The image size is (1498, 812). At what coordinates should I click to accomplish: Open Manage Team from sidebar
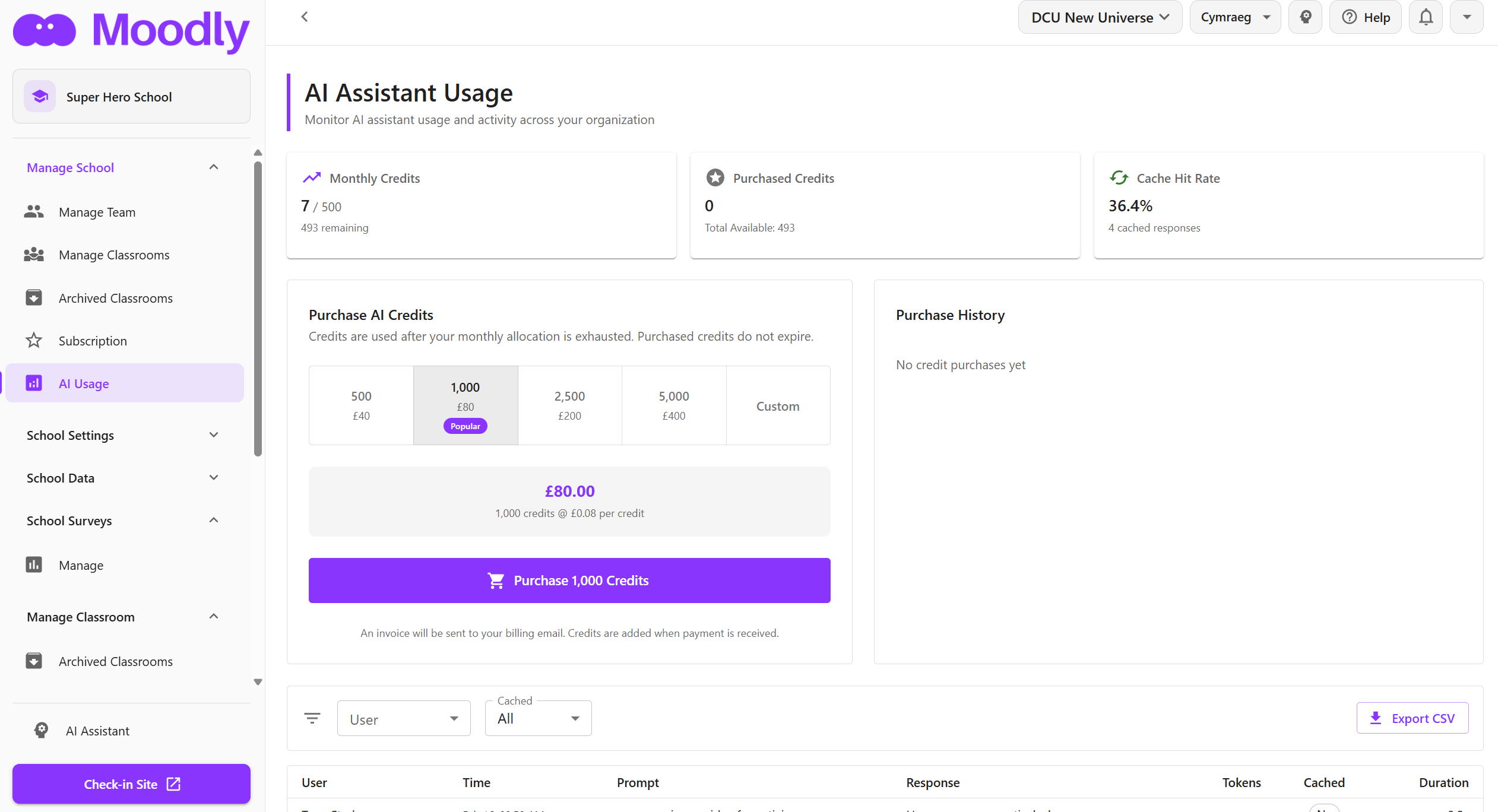point(97,212)
